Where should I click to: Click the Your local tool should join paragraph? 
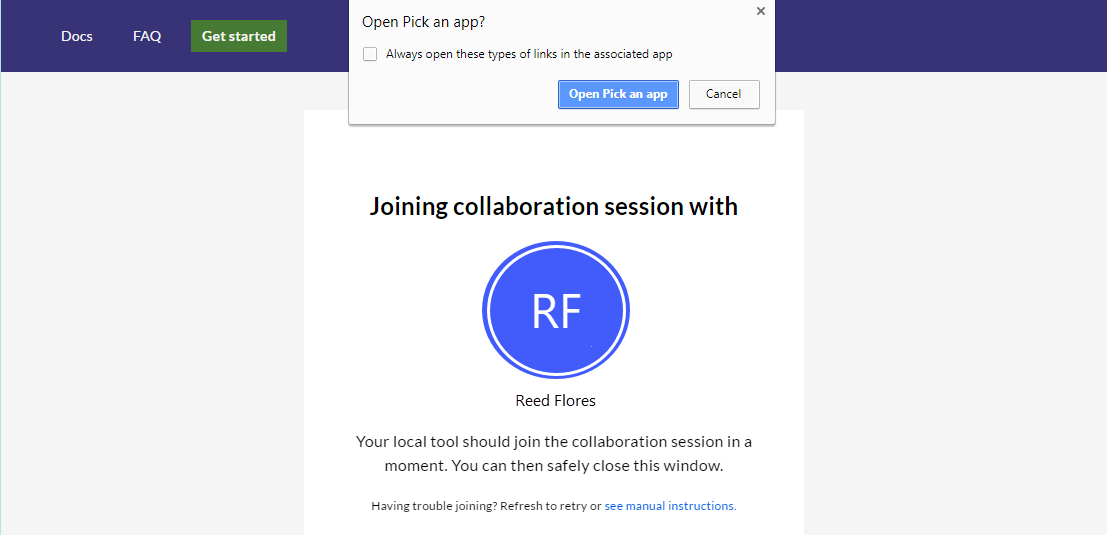point(554,454)
